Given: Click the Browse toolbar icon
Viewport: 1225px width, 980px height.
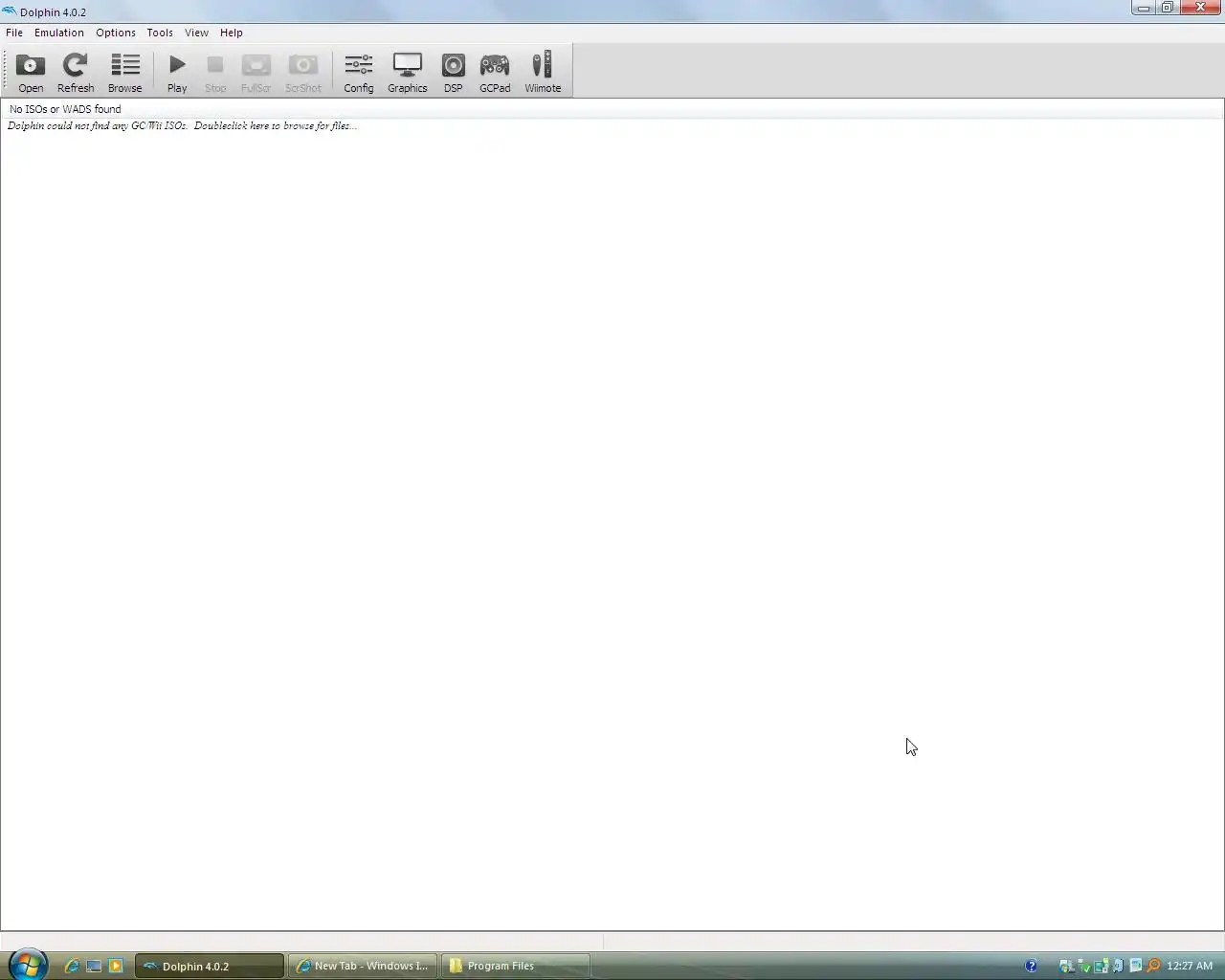Looking at the screenshot, I should [x=124, y=73].
